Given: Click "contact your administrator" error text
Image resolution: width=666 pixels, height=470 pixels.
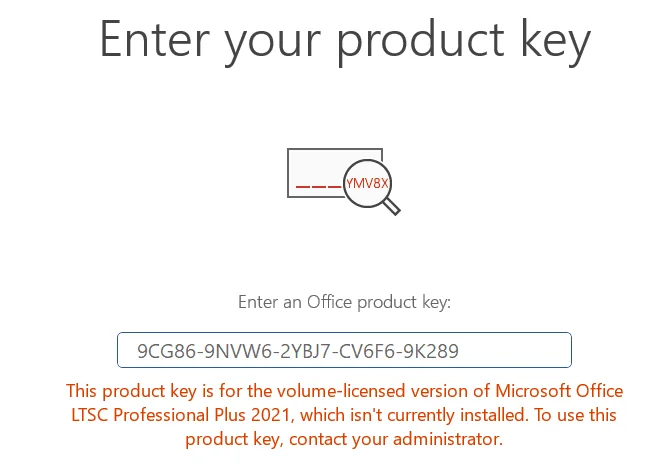Looking at the screenshot, I should [396, 439].
